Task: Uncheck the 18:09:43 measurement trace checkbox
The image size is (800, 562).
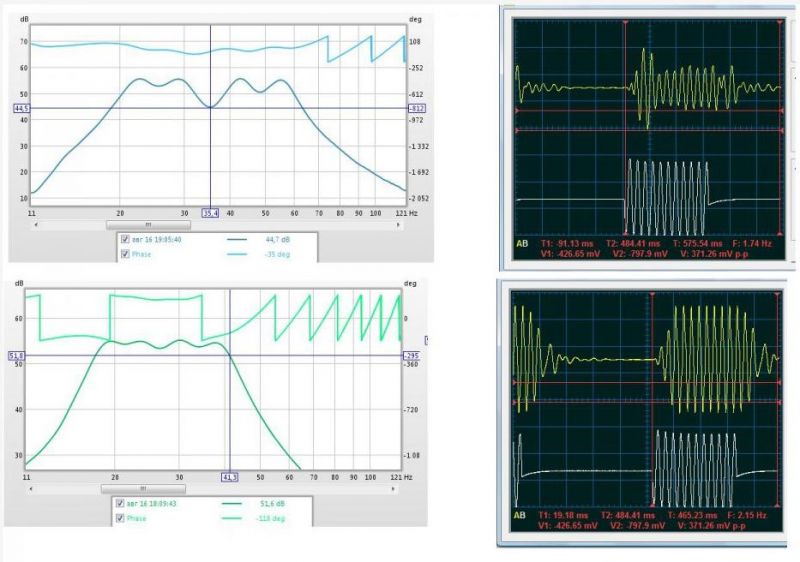Action: [120, 503]
